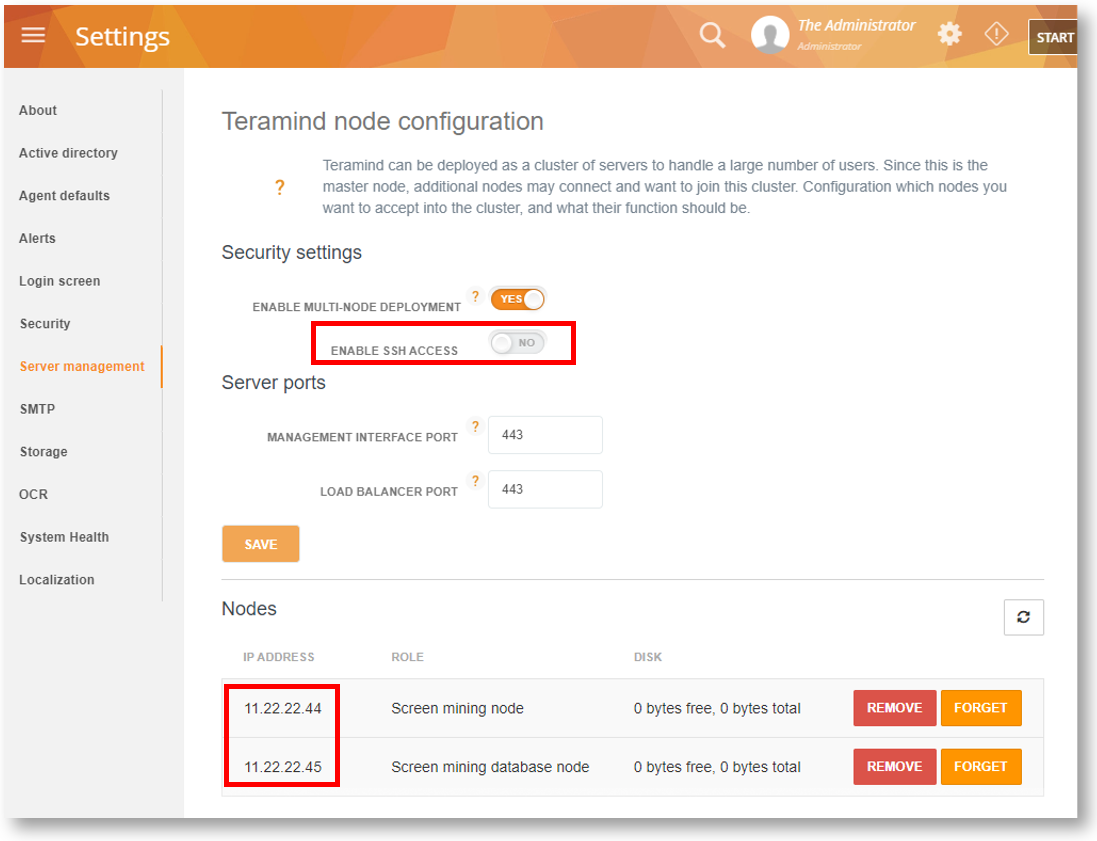Open the administrator profile avatar
The width and height of the screenshot is (1097, 841).
[770, 34]
